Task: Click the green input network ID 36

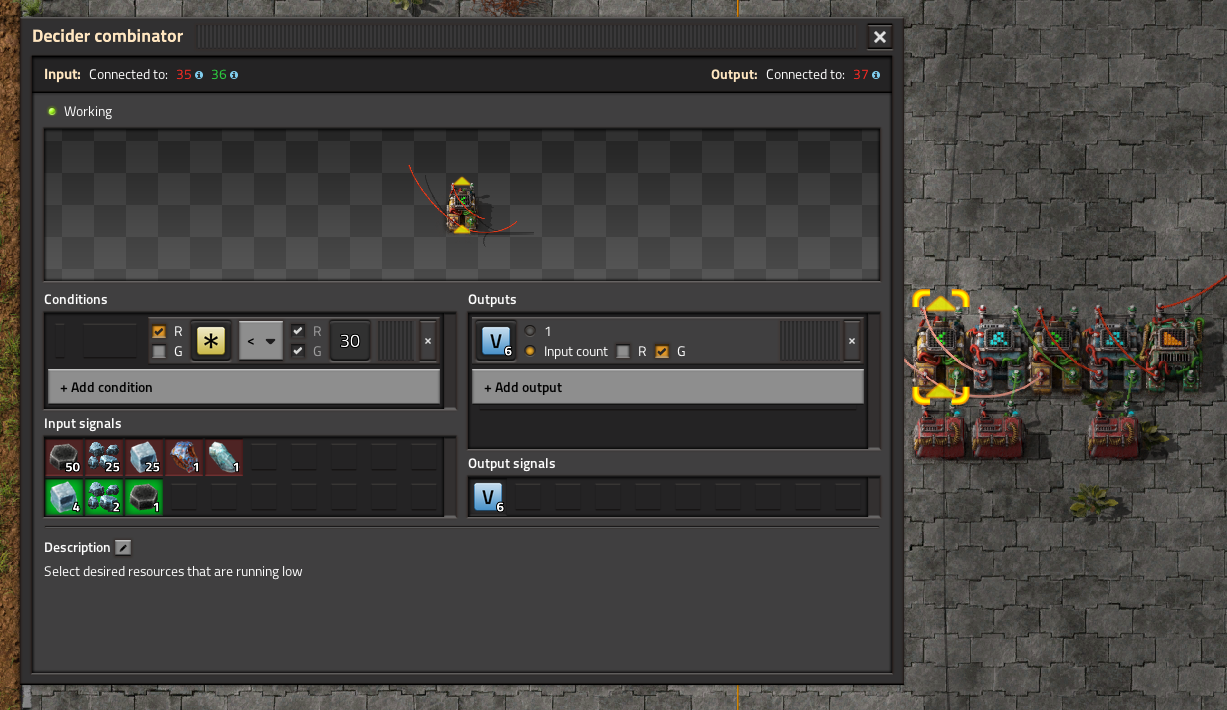Action: (x=219, y=75)
